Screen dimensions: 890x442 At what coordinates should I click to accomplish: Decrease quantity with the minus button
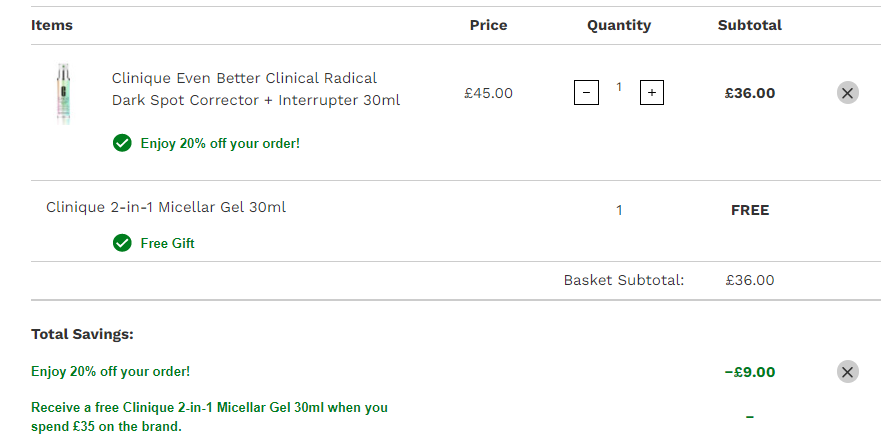(x=586, y=92)
